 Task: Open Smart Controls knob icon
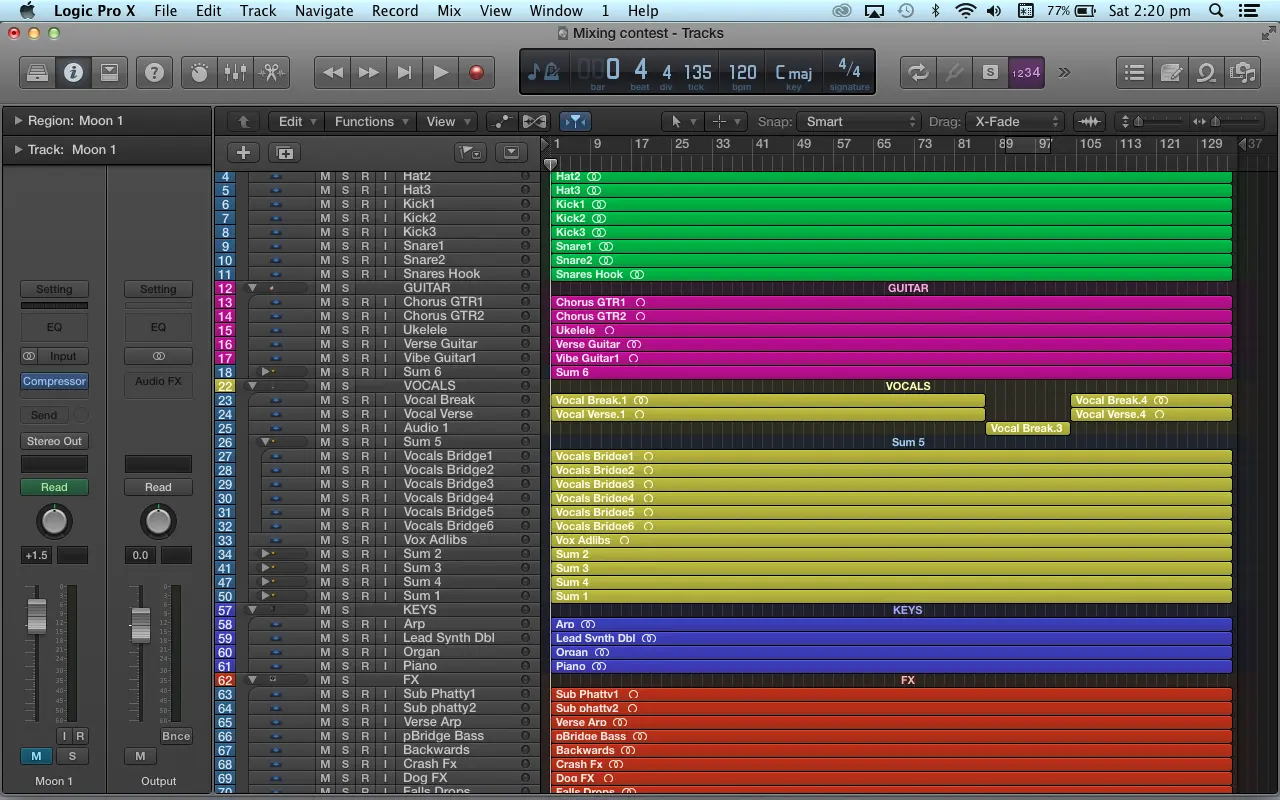pyautogui.click(x=199, y=72)
